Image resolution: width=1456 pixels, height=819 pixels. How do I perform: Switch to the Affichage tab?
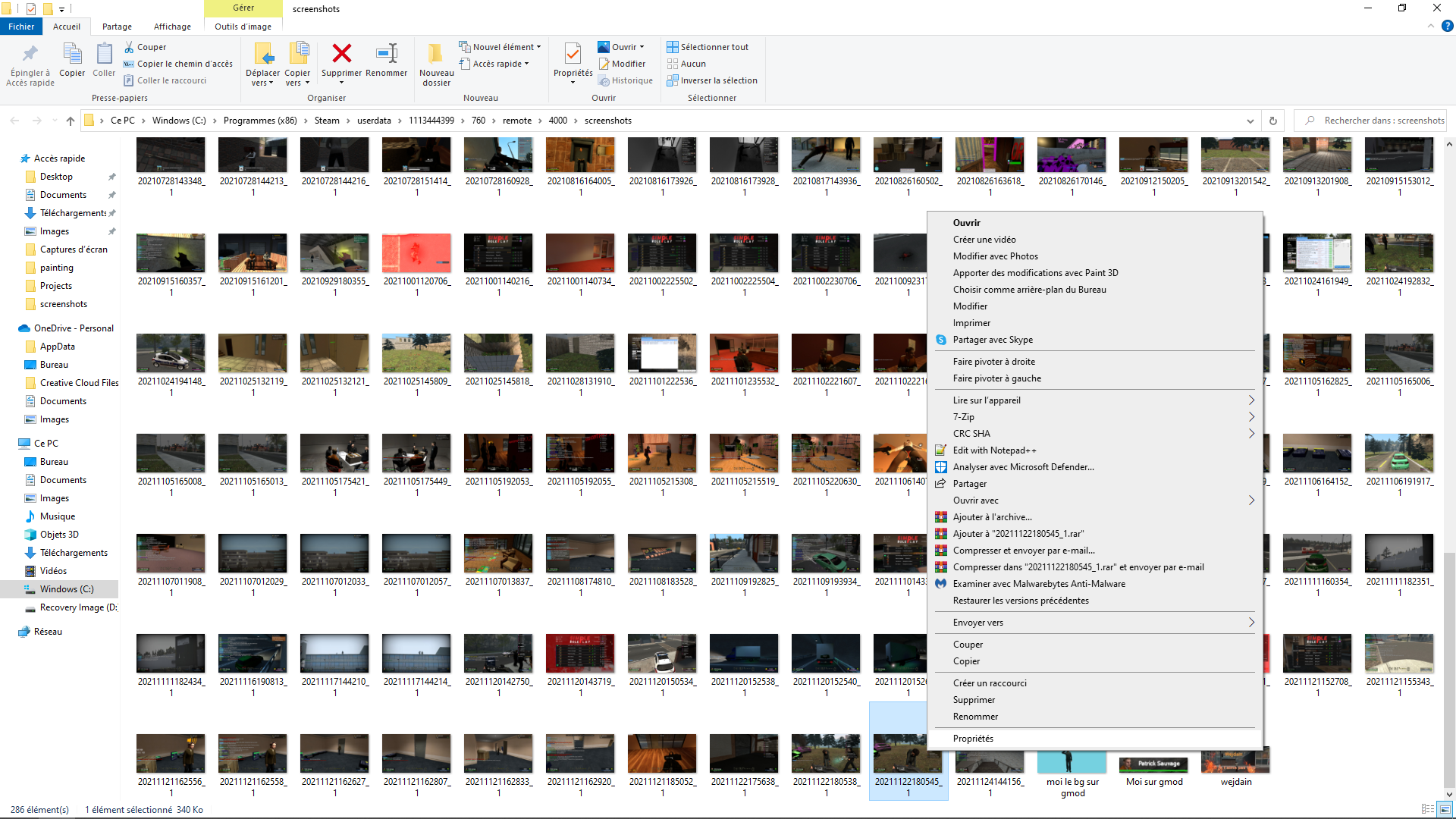click(172, 27)
